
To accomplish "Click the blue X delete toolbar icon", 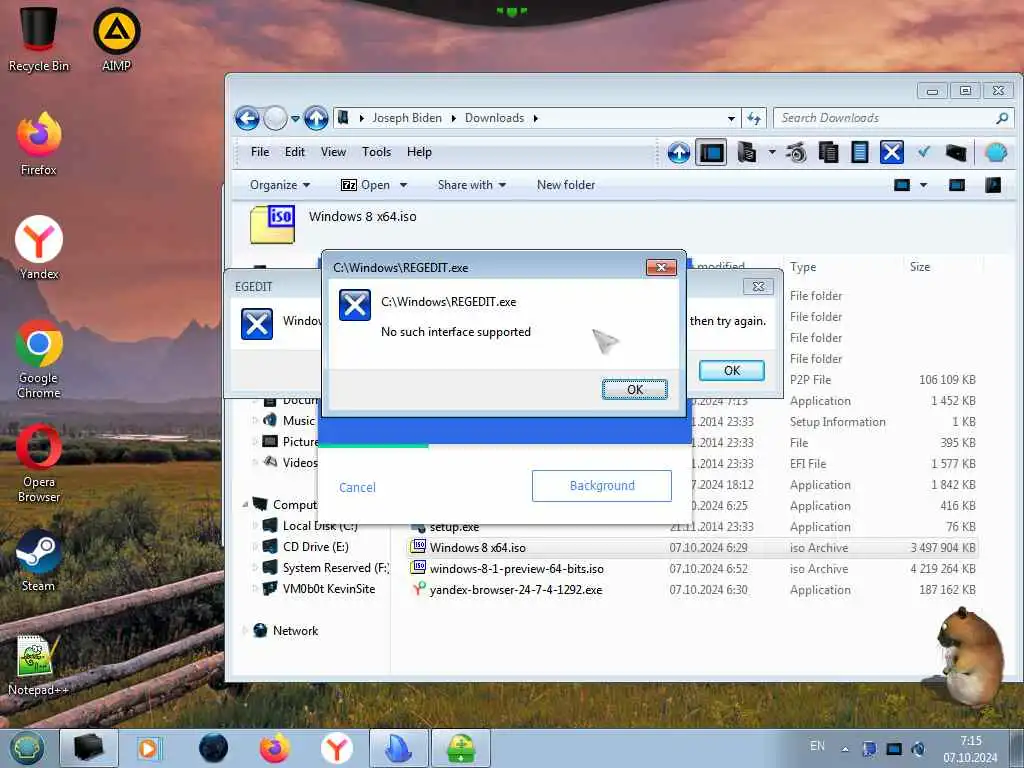I will [x=891, y=153].
